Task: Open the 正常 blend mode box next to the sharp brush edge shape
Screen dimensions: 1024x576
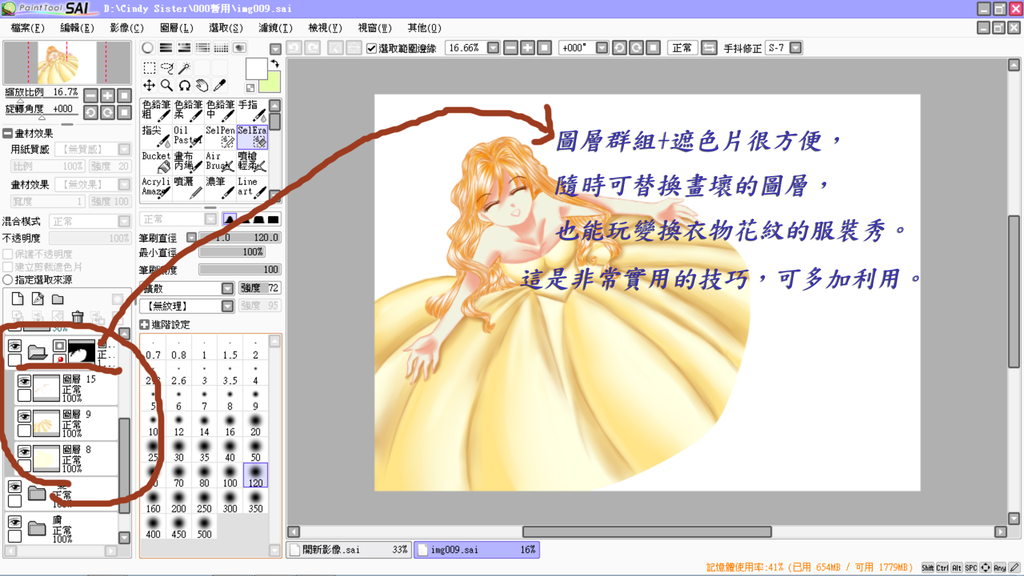Action: (x=180, y=219)
